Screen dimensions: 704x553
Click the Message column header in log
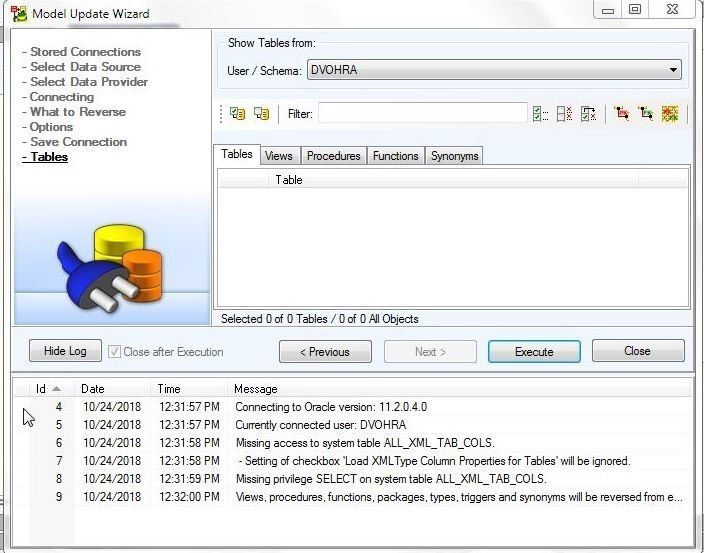point(459,389)
